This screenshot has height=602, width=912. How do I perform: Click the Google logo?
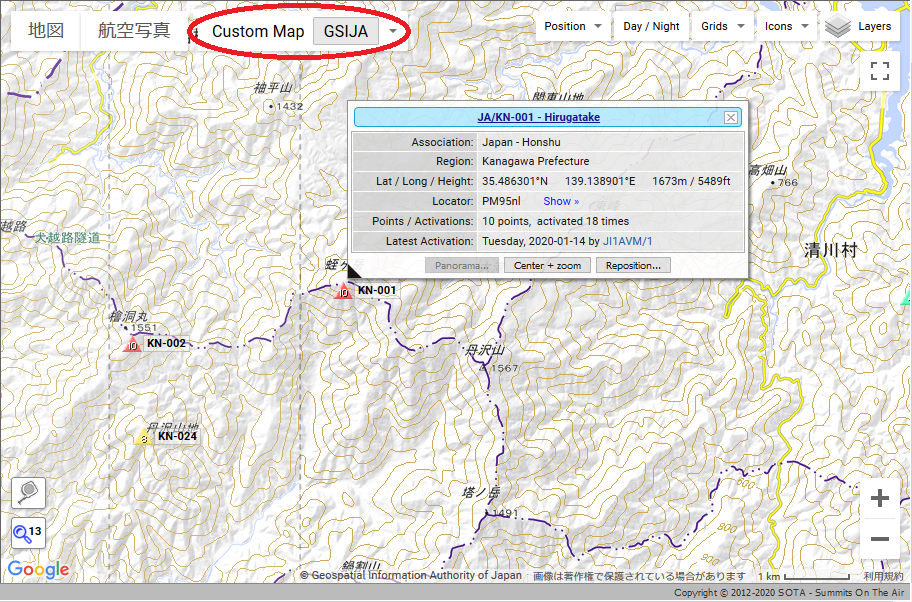pos(38,569)
